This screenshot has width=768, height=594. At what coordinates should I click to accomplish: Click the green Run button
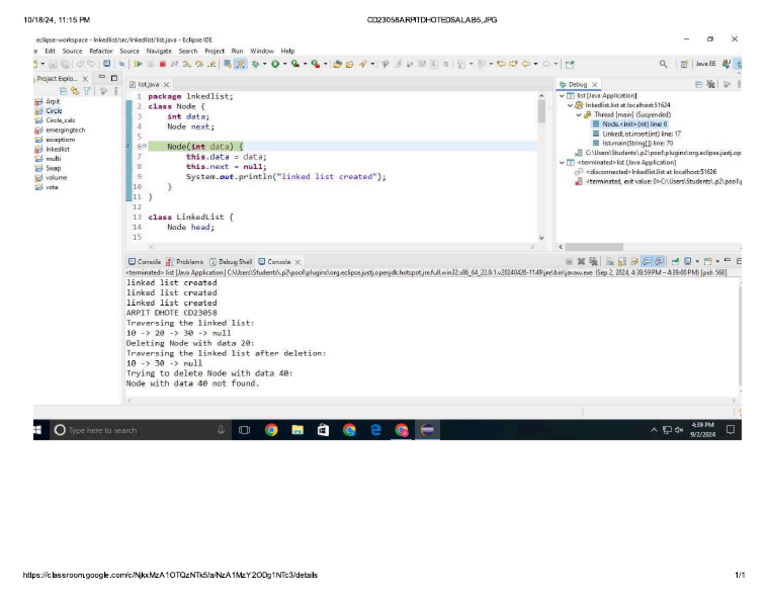(x=275, y=64)
